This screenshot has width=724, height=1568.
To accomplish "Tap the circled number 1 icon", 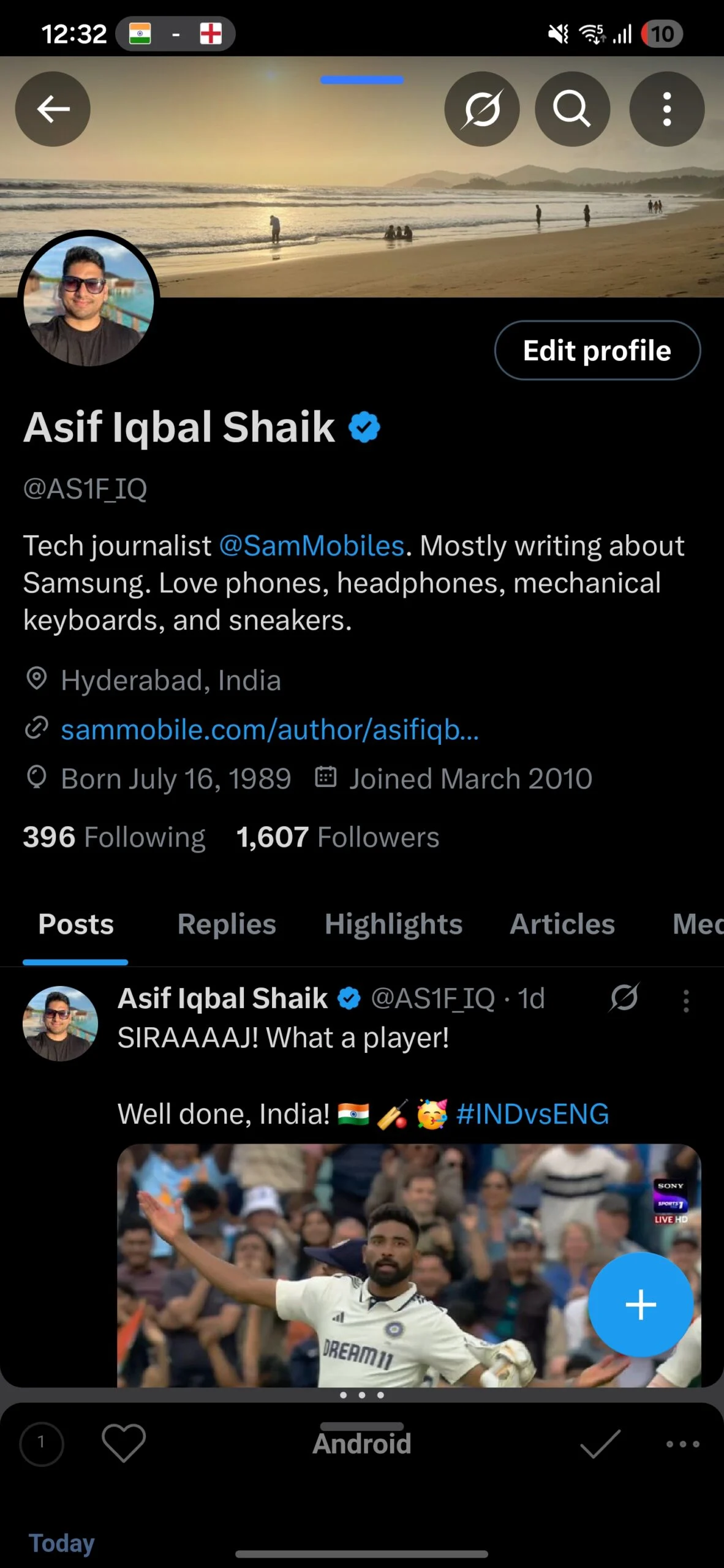I will coord(42,1444).
